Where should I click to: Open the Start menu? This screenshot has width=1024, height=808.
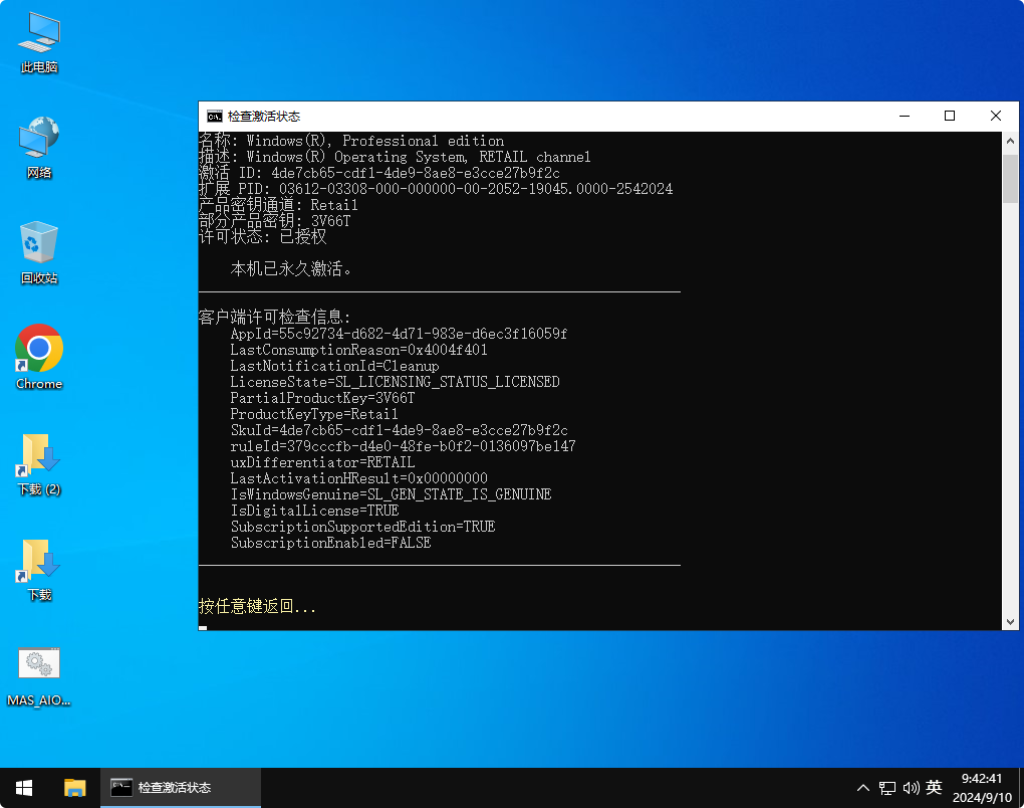click(22, 787)
